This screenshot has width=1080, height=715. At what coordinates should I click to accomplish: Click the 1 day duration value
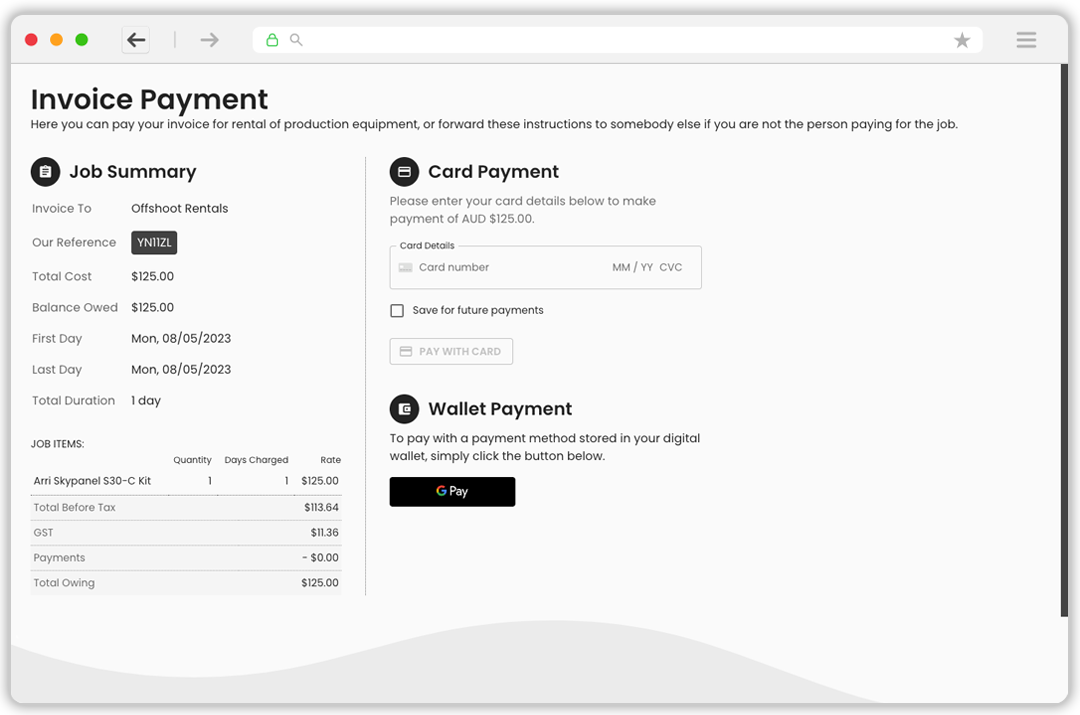[x=146, y=400]
